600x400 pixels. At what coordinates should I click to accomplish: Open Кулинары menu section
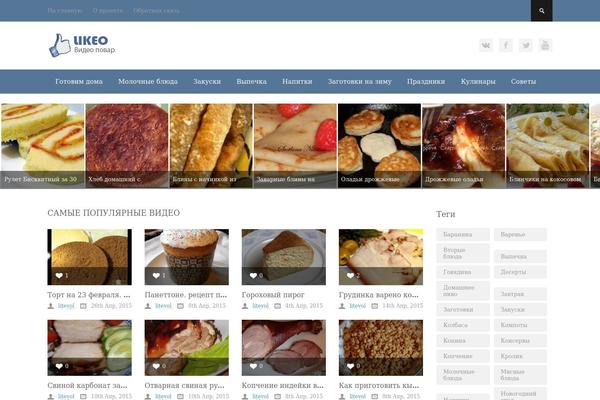478,82
